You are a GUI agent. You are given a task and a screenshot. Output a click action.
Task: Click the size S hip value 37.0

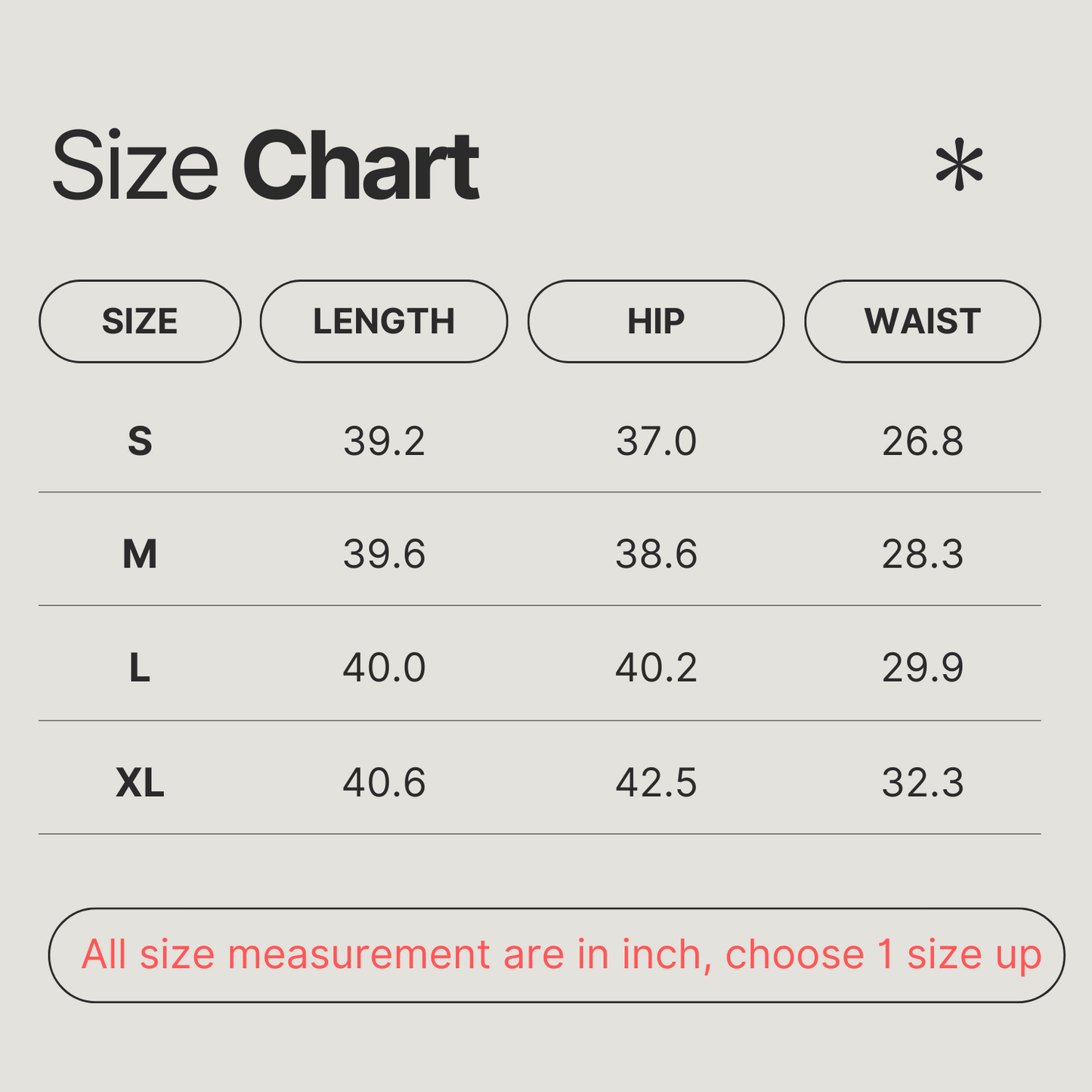tap(656, 441)
